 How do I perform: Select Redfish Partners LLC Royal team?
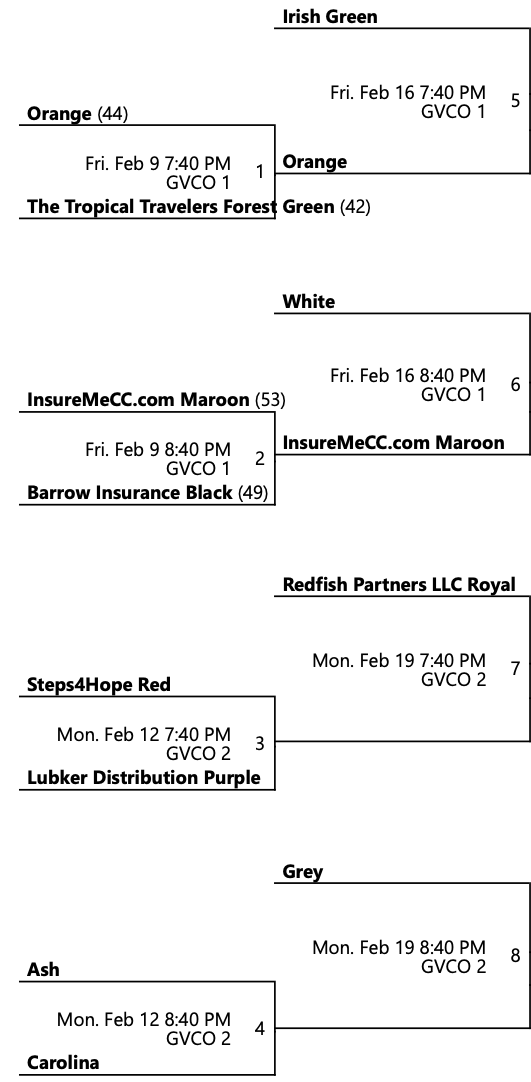click(399, 584)
